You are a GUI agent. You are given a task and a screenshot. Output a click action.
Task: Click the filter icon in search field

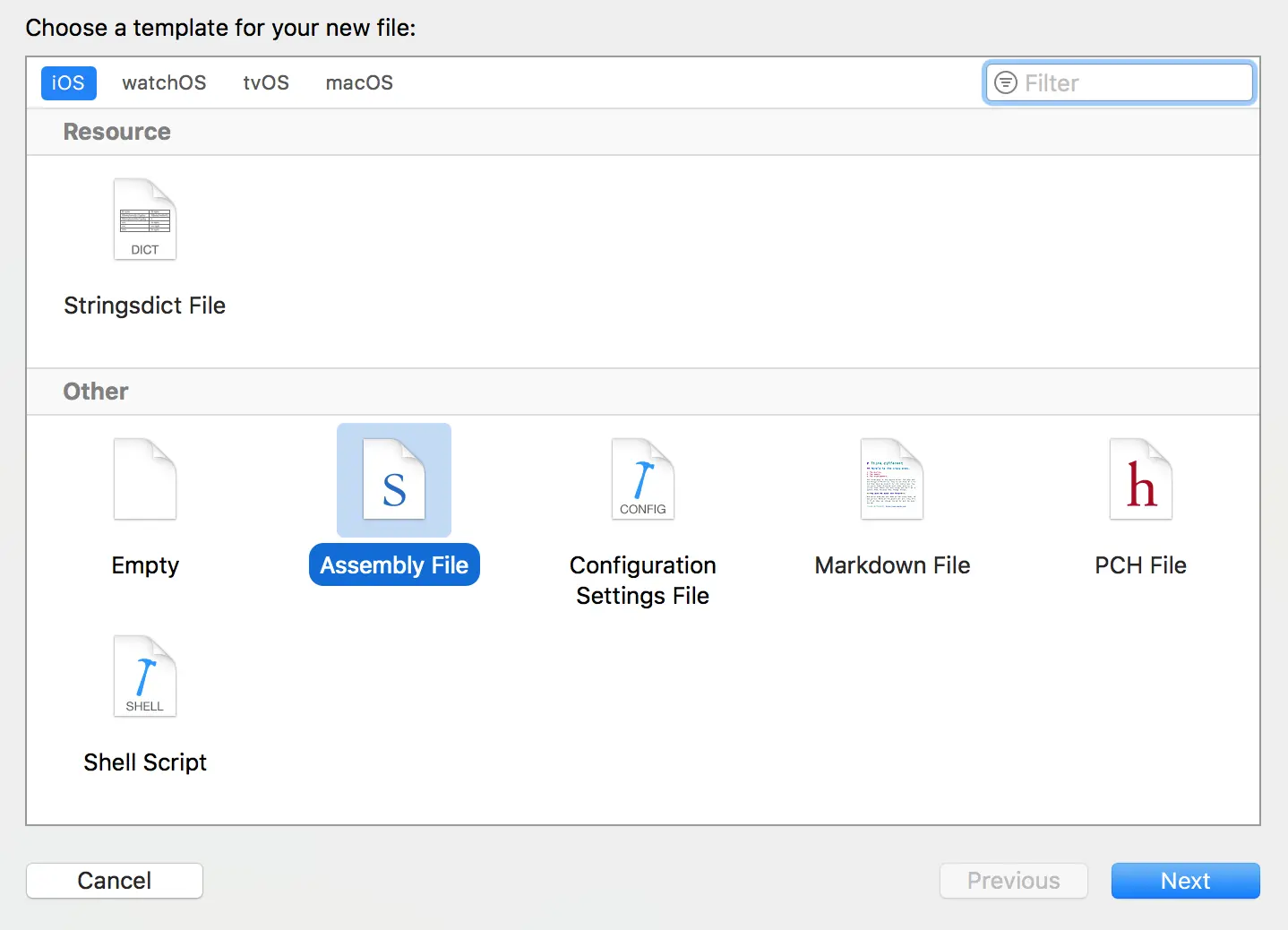pyautogui.click(x=1006, y=82)
